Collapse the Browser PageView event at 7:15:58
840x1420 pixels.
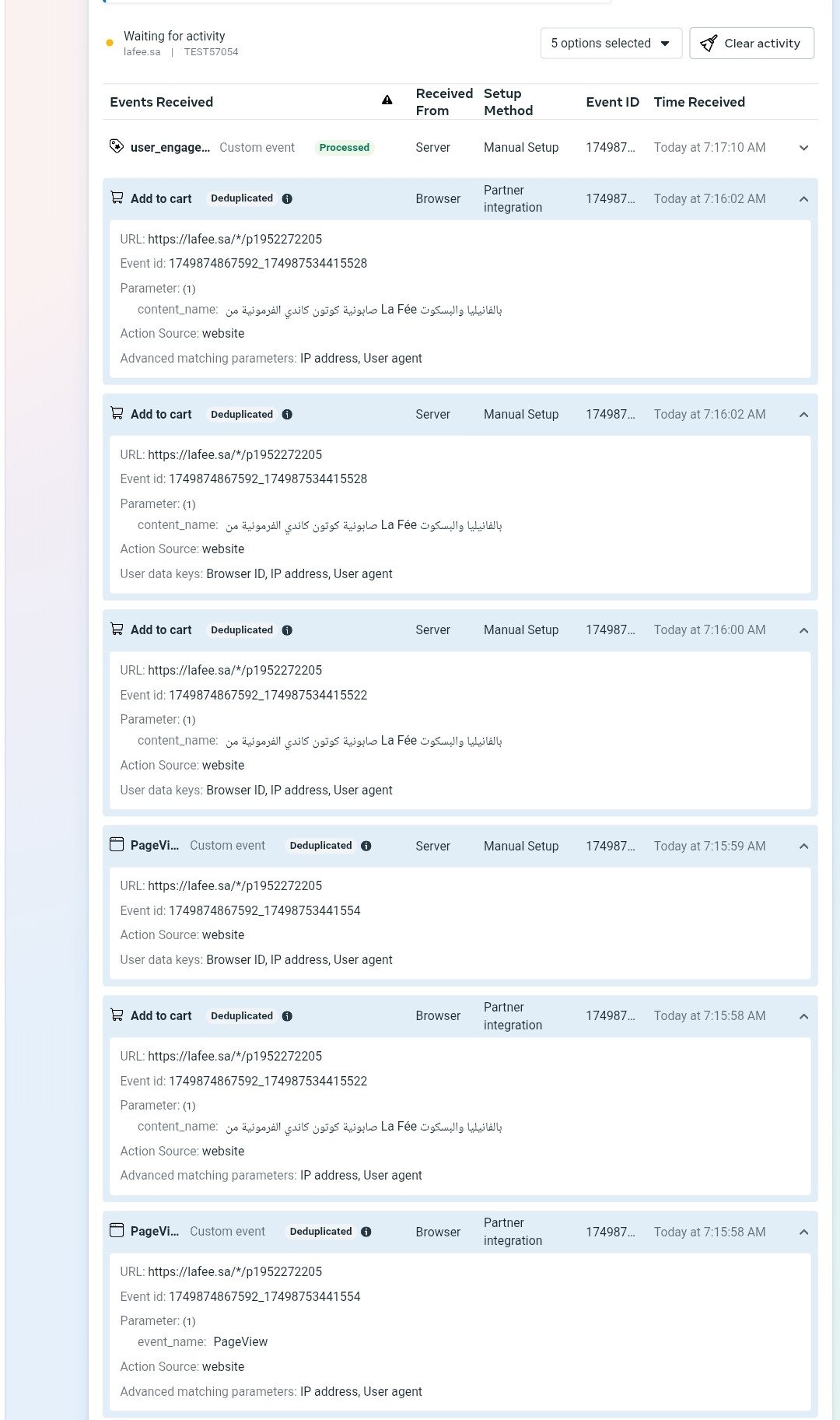pyautogui.click(x=803, y=1232)
